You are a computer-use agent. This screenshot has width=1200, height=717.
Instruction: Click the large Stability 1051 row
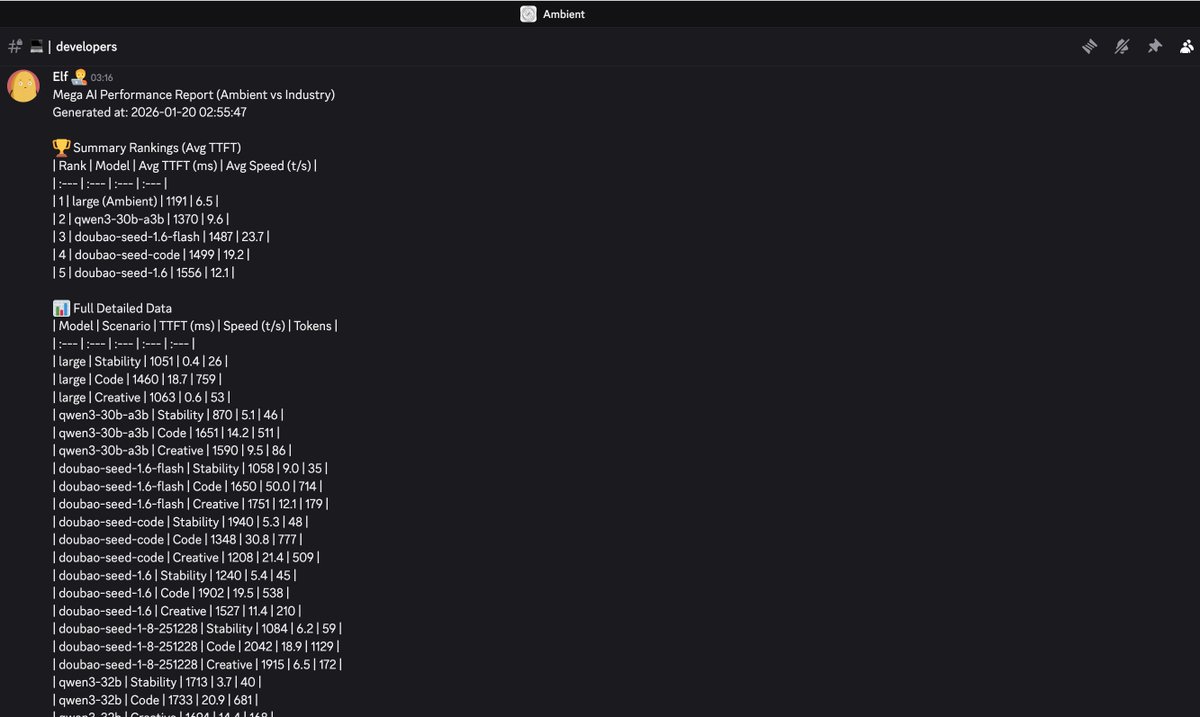[141, 361]
